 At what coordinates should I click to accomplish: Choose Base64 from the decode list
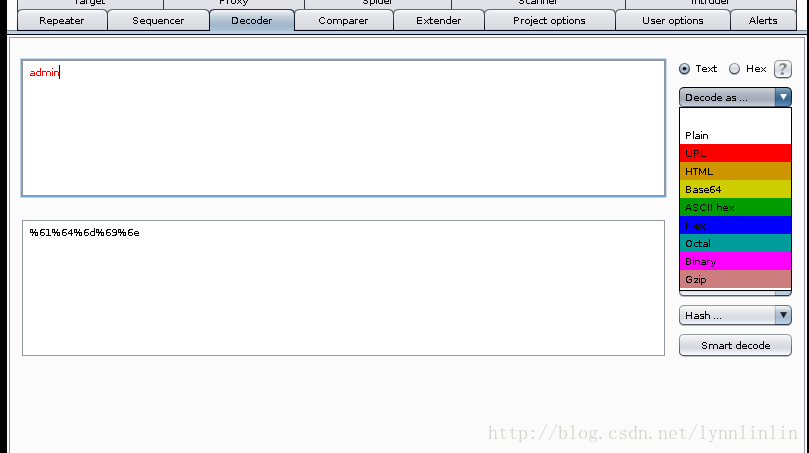pos(735,189)
